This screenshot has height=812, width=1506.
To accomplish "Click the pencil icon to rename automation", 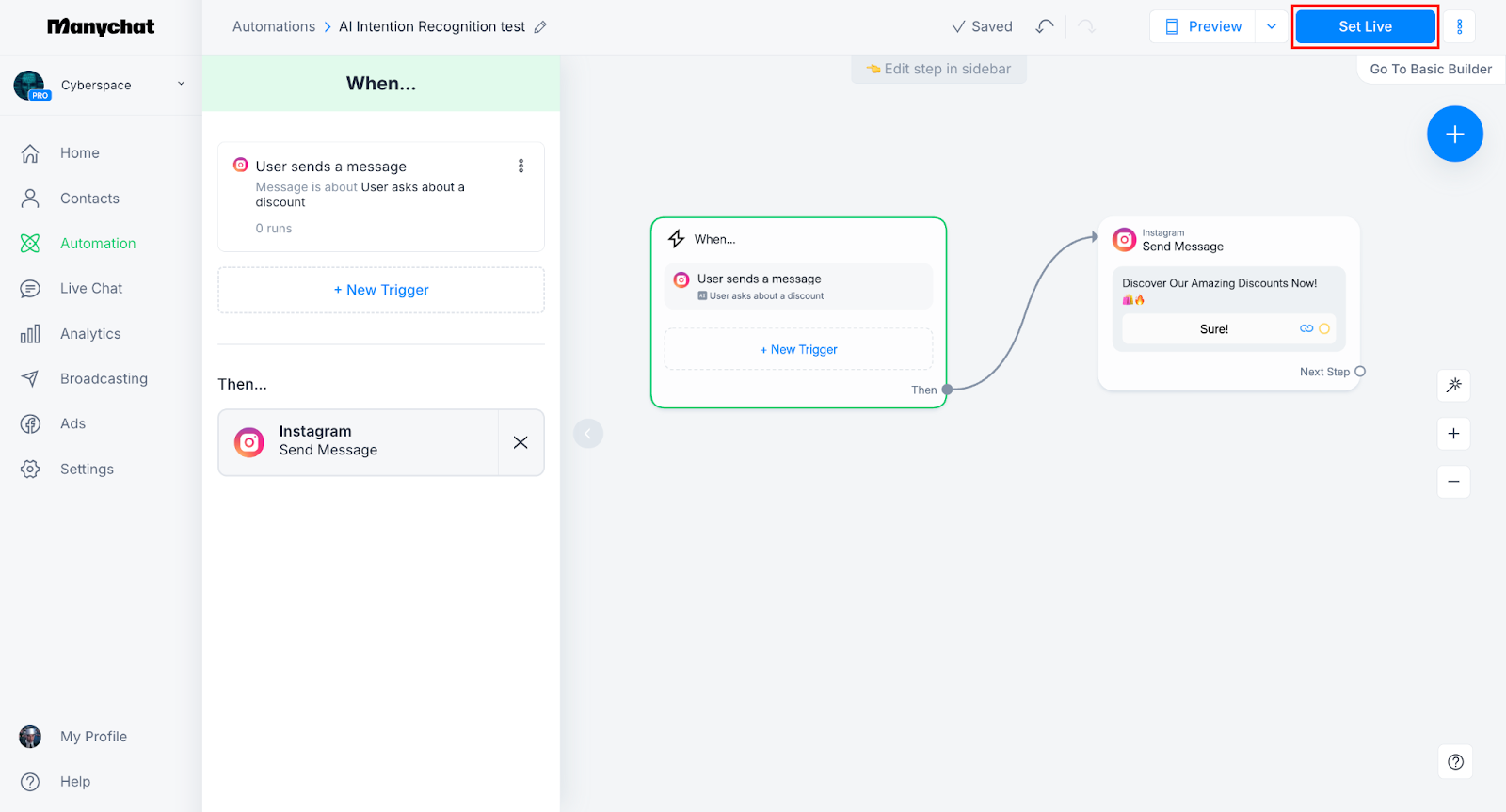I will pyautogui.click(x=540, y=27).
